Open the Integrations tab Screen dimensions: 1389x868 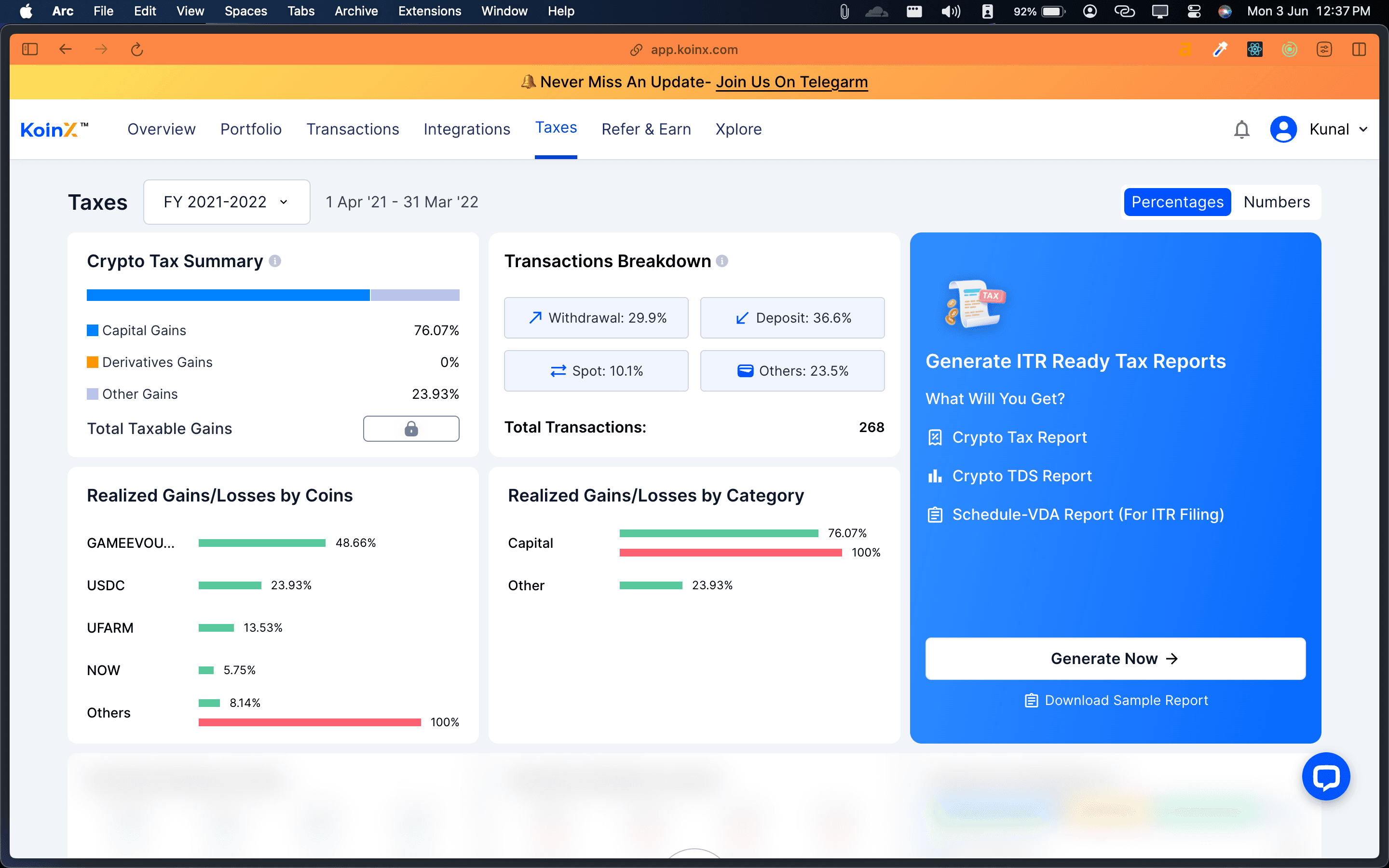click(467, 129)
